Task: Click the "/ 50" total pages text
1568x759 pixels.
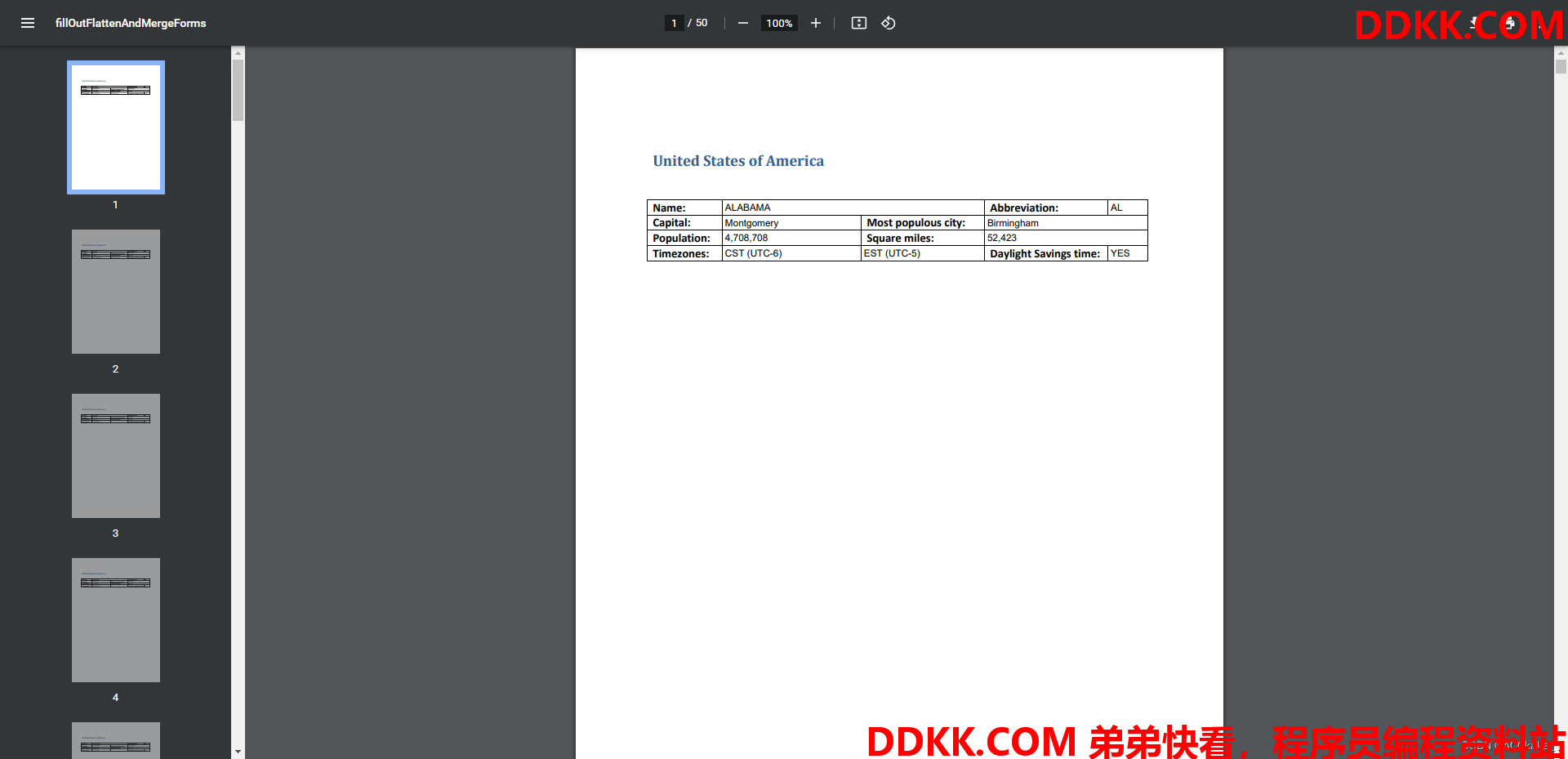Action: [x=697, y=23]
